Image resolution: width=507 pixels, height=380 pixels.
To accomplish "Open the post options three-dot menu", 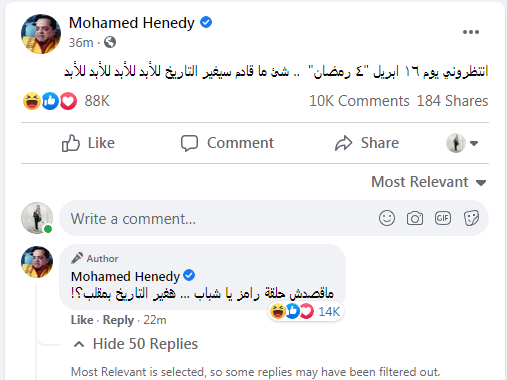I will [x=471, y=32].
